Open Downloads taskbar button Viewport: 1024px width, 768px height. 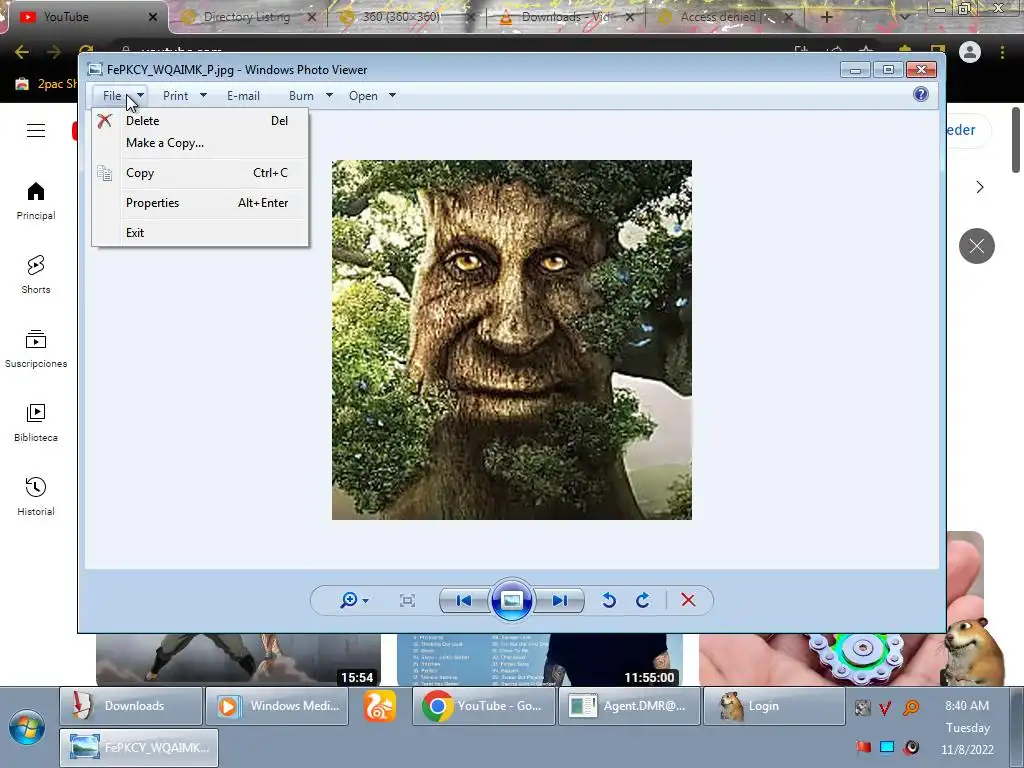[x=131, y=706]
